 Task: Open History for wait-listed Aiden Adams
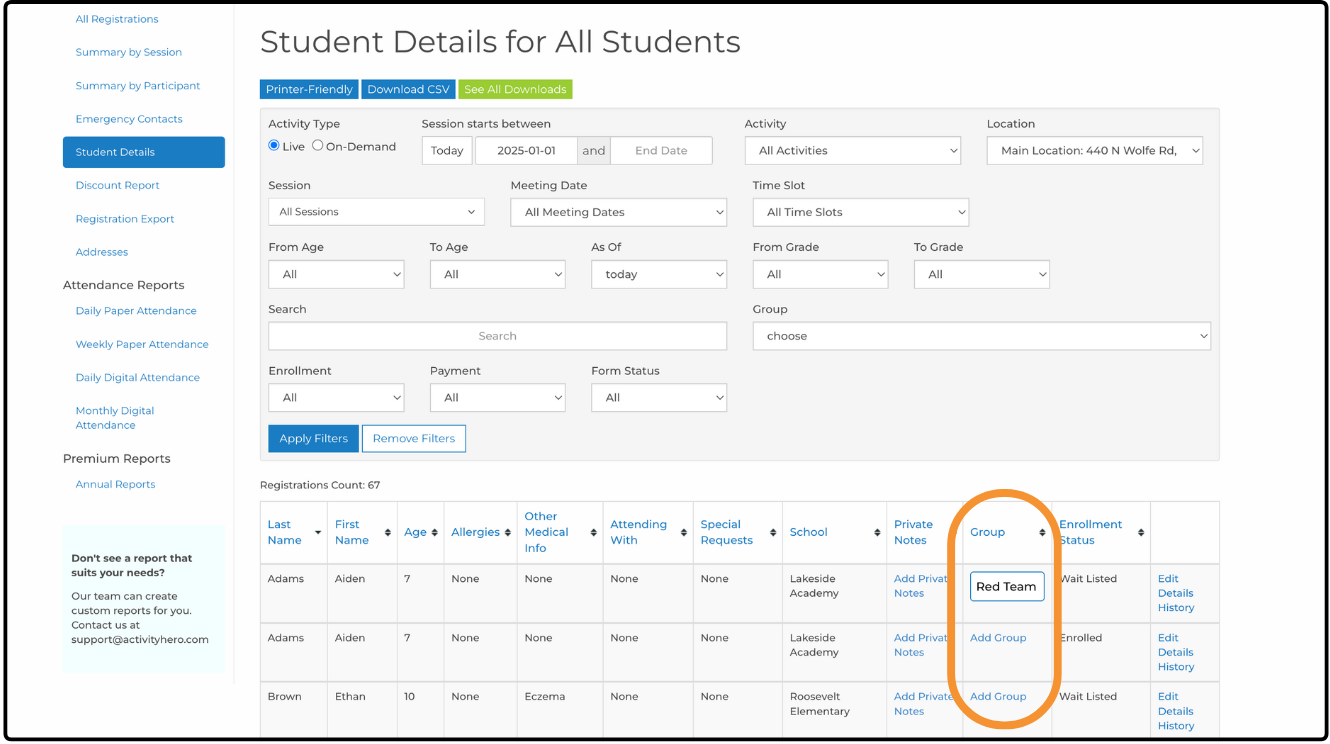pyautogui.click(x=1176, y=608)
